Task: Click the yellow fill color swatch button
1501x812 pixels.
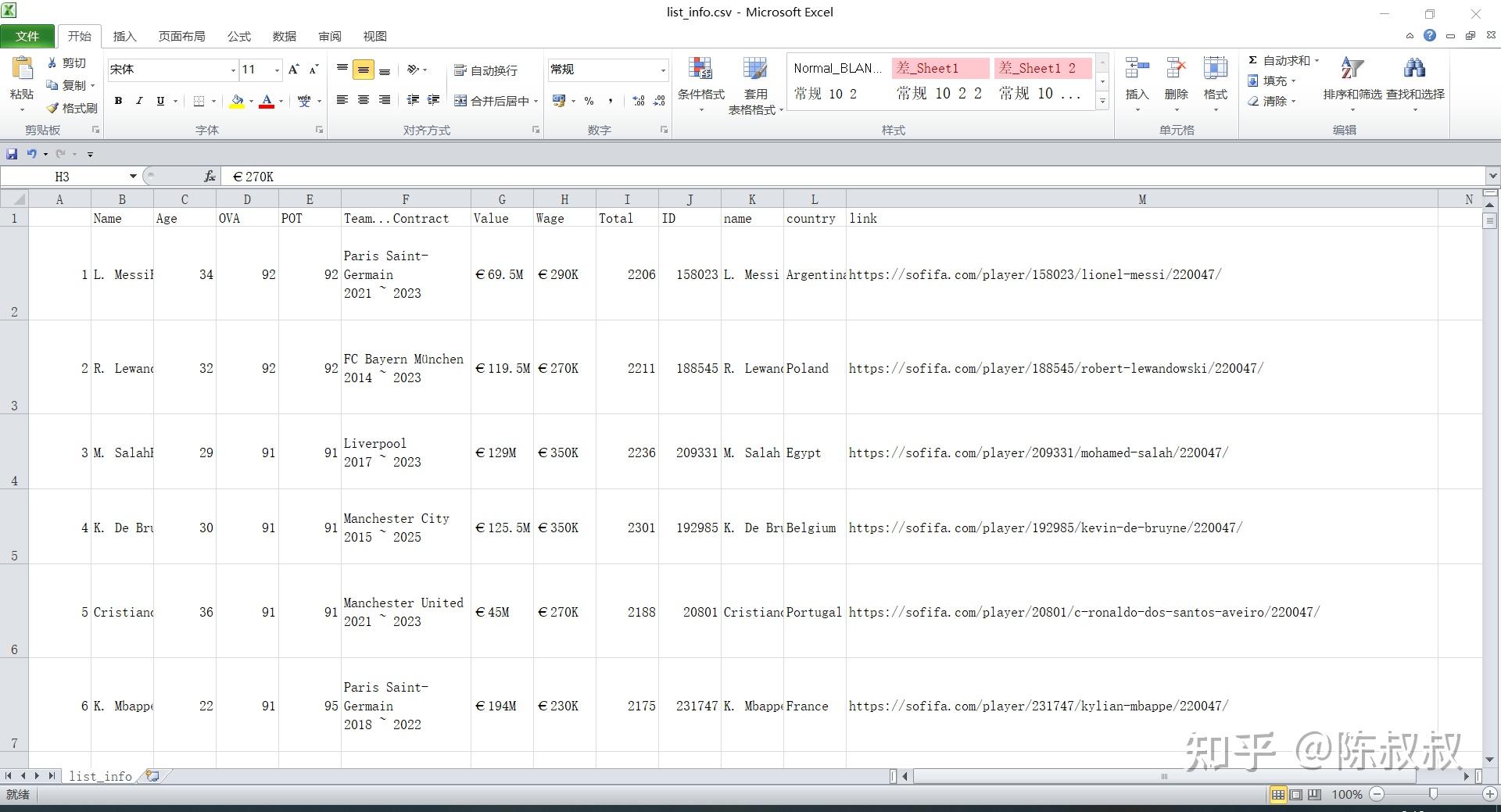Action: 237,101
